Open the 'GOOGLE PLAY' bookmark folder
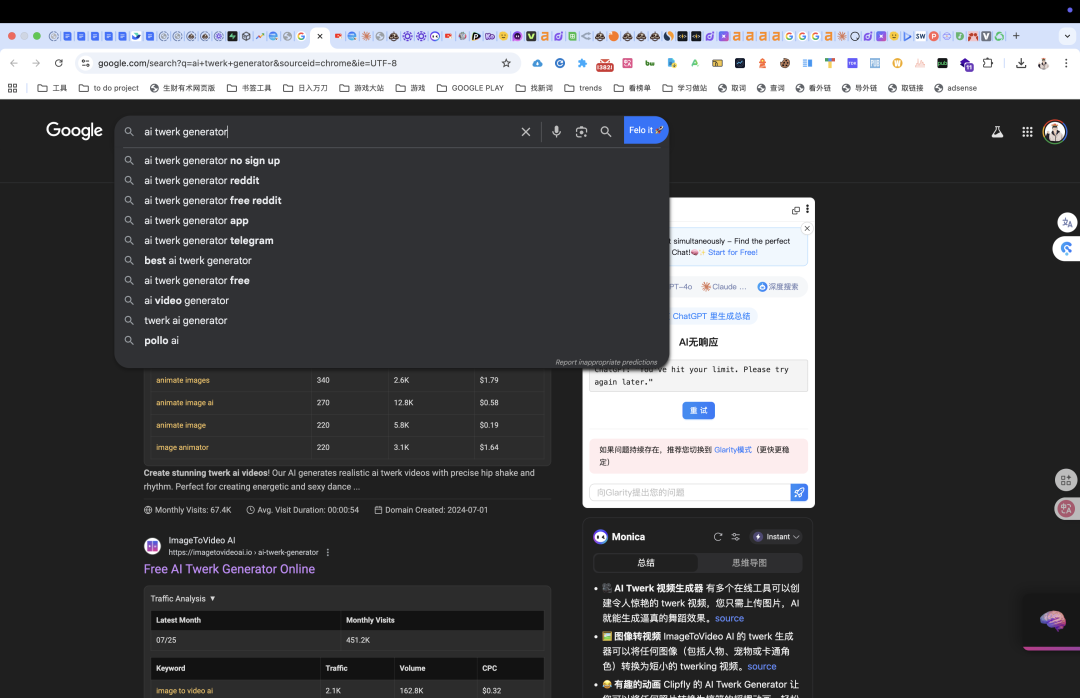 [x=470, y=88]
